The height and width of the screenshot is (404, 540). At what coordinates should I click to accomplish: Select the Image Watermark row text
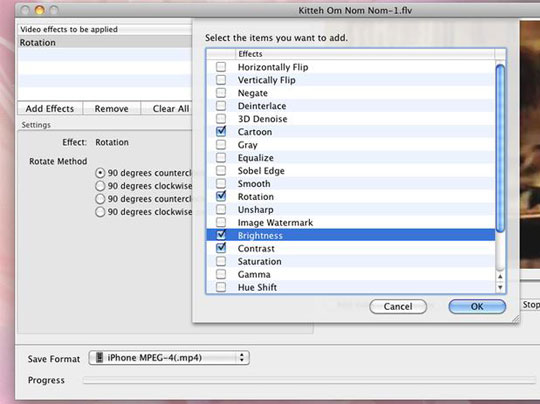click(275, 223)
